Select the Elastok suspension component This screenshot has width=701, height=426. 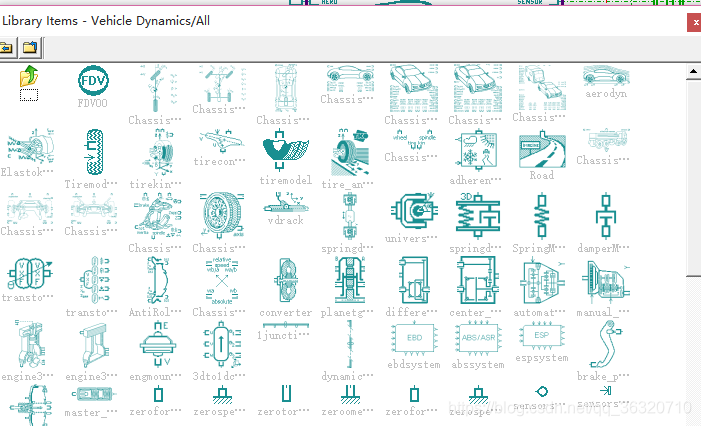[30, 147]
